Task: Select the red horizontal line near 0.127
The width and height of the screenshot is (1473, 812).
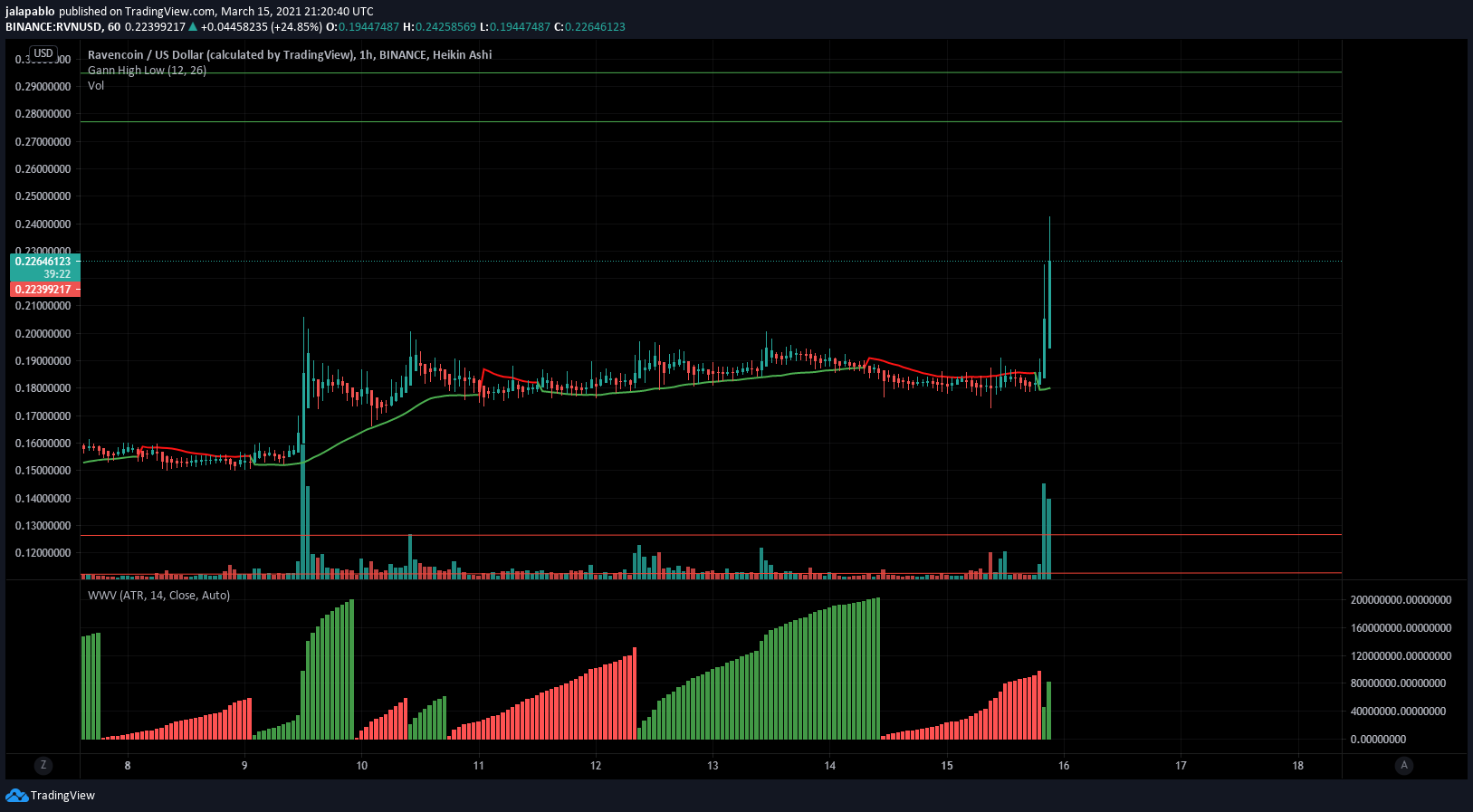Action: (711, 535)
